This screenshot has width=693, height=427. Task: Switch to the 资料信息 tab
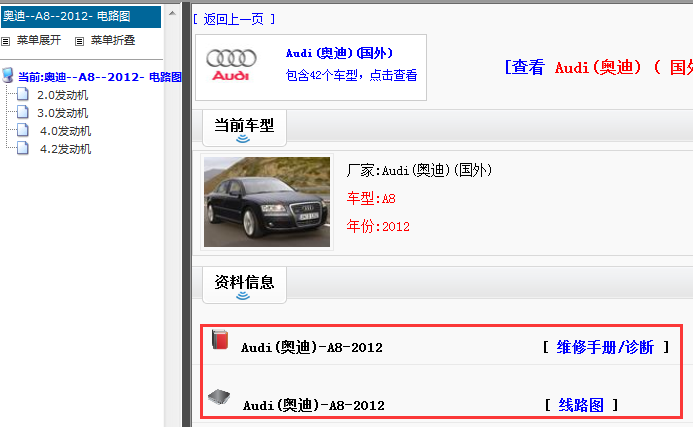point(244,285)
